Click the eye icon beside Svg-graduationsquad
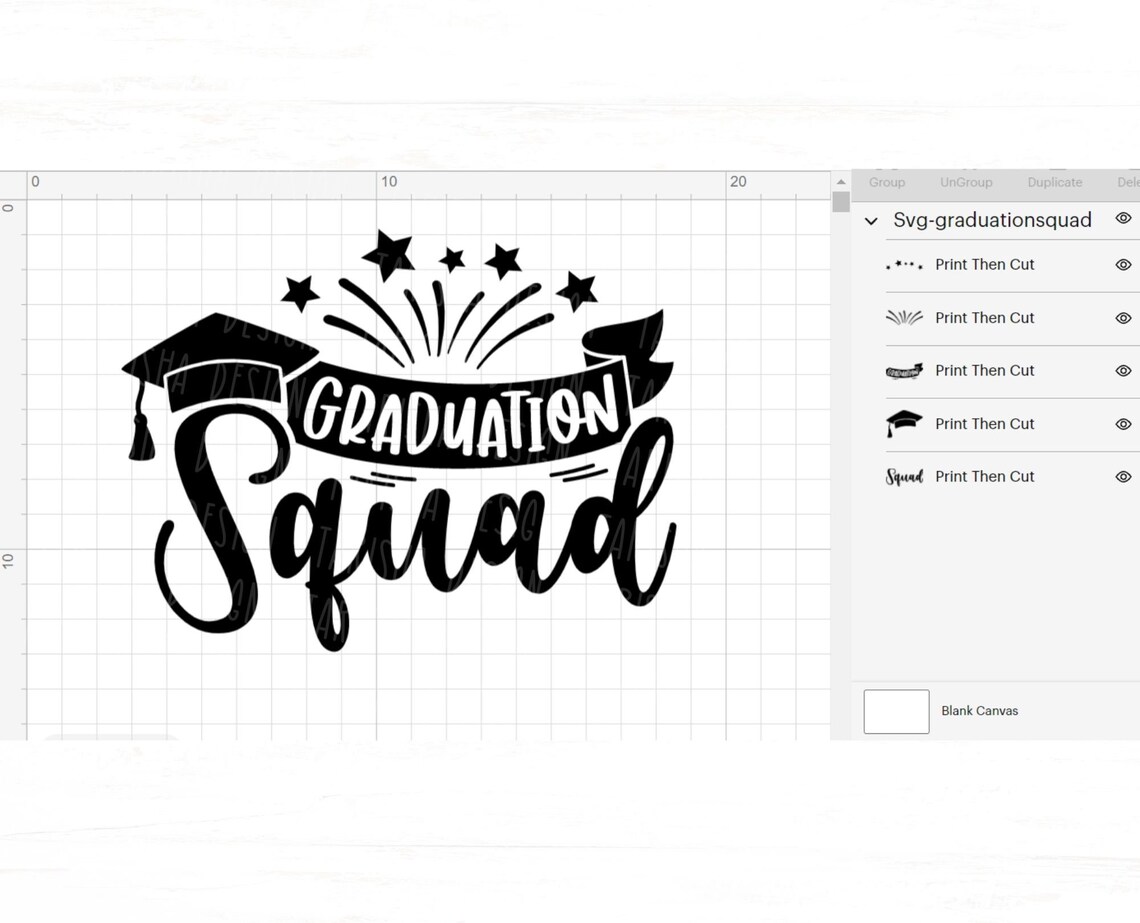 click(x=1123, y=218)
